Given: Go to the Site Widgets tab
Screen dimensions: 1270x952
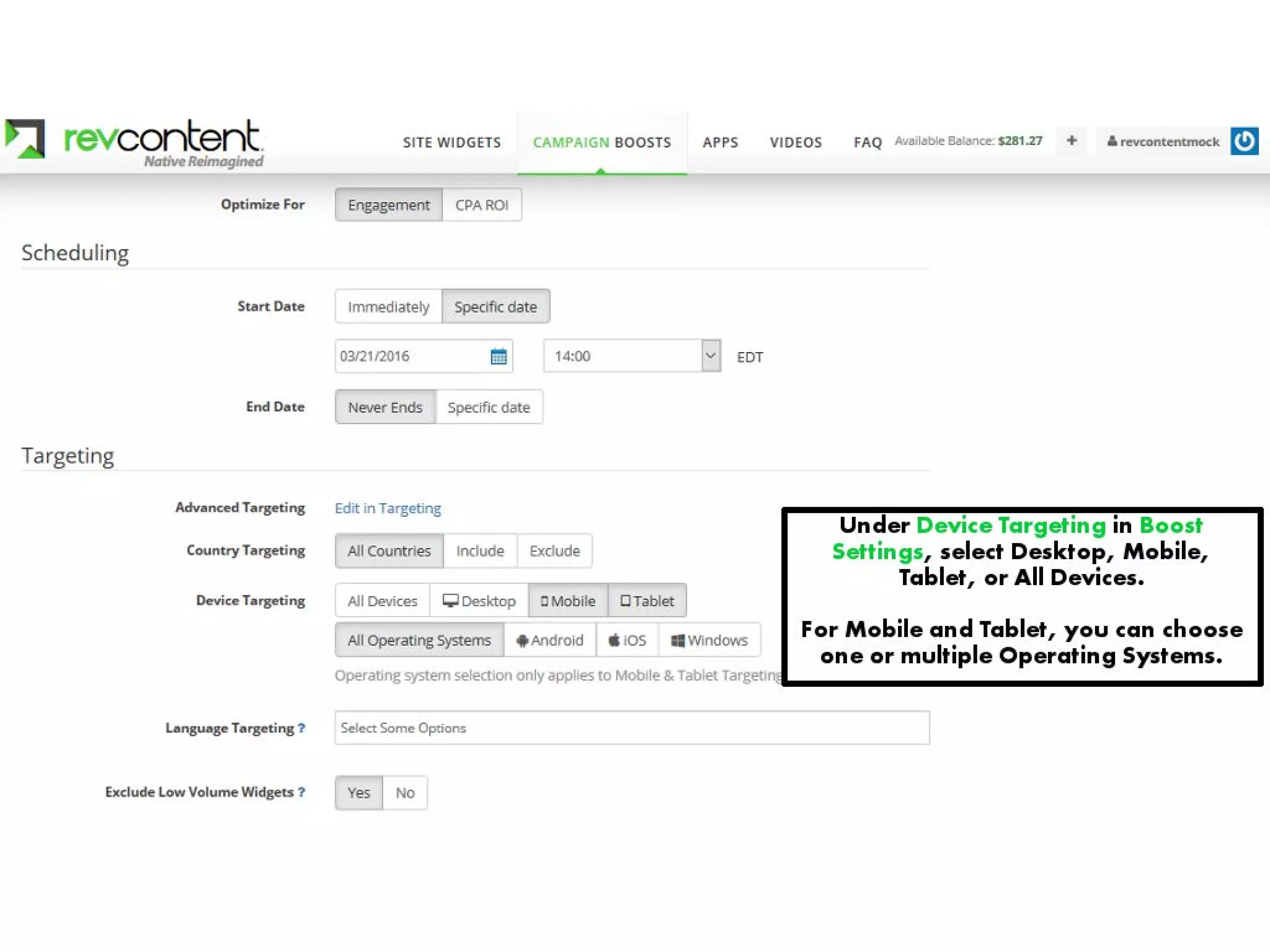Looking at the screenshot, I should click(x=451, y=143).
